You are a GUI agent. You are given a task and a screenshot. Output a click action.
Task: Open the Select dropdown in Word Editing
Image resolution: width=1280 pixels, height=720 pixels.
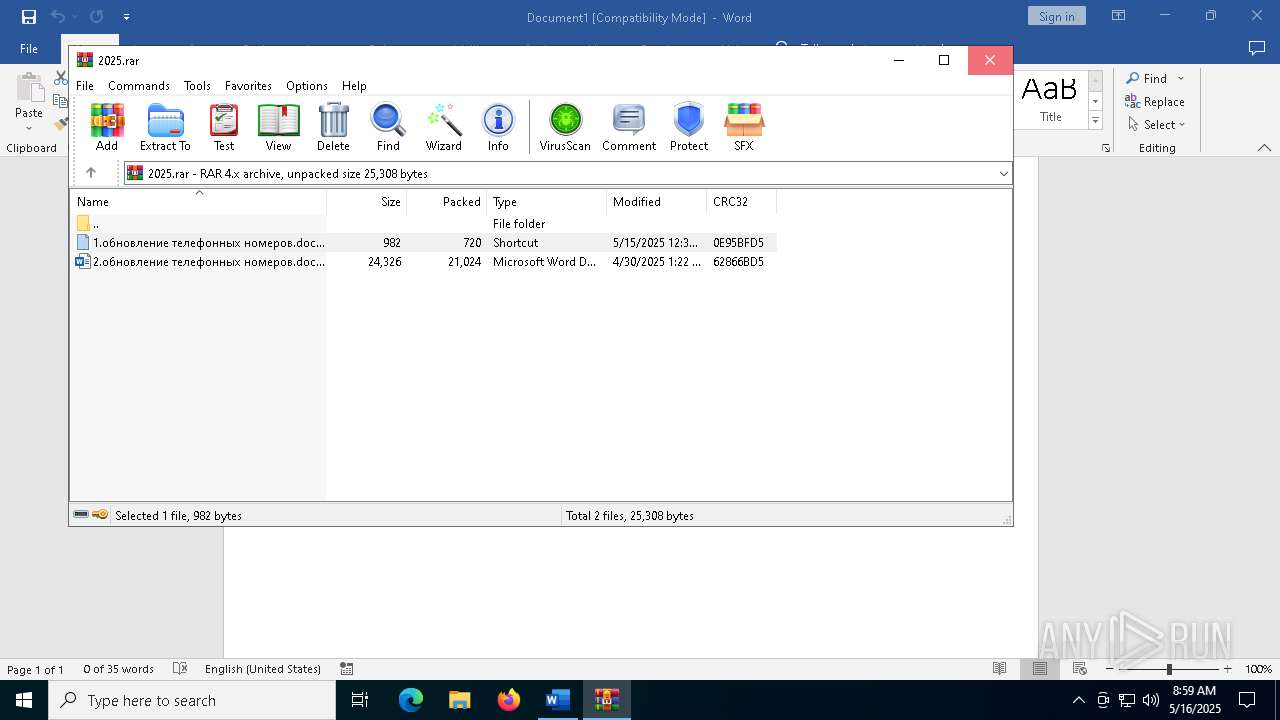click(1182, 125)
